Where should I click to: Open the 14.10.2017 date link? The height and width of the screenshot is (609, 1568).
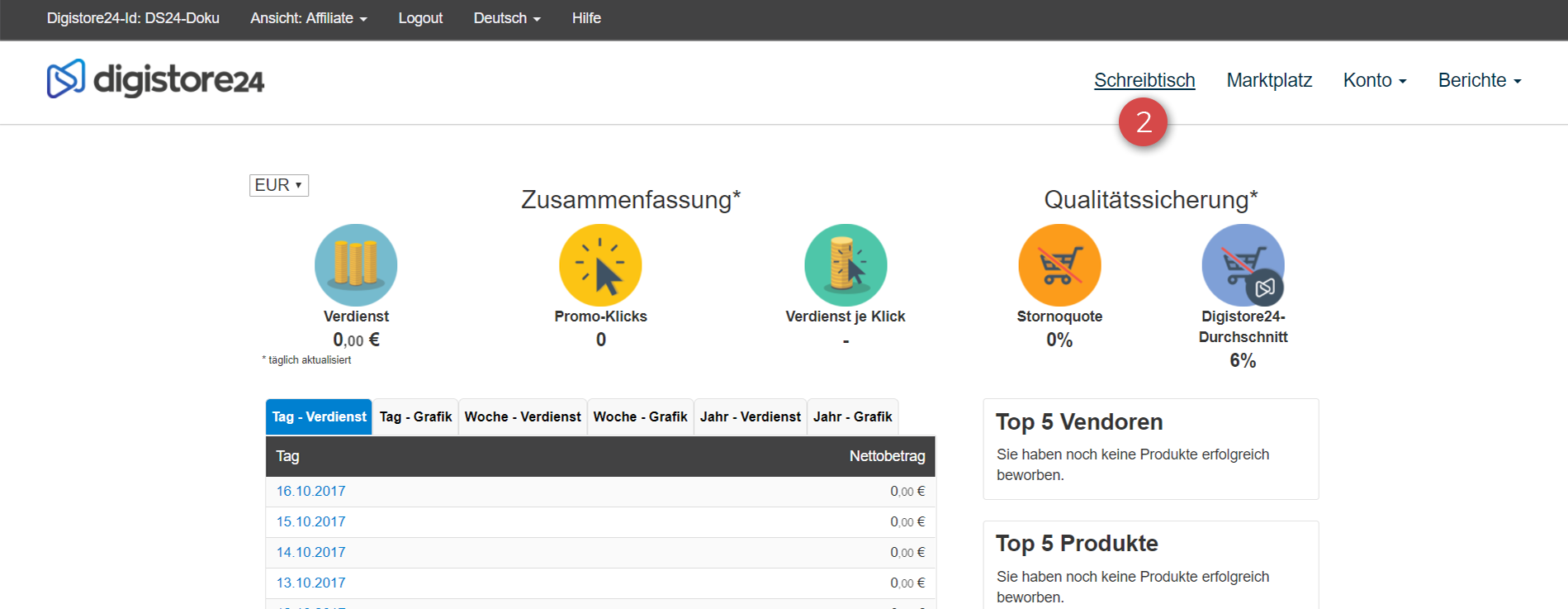pos(310,552)
